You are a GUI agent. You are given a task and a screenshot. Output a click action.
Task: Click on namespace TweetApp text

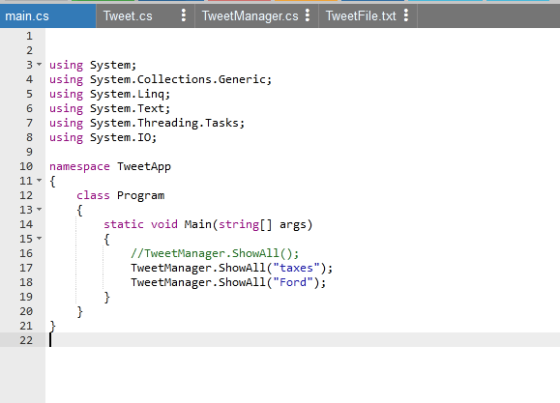click(110, 166)
